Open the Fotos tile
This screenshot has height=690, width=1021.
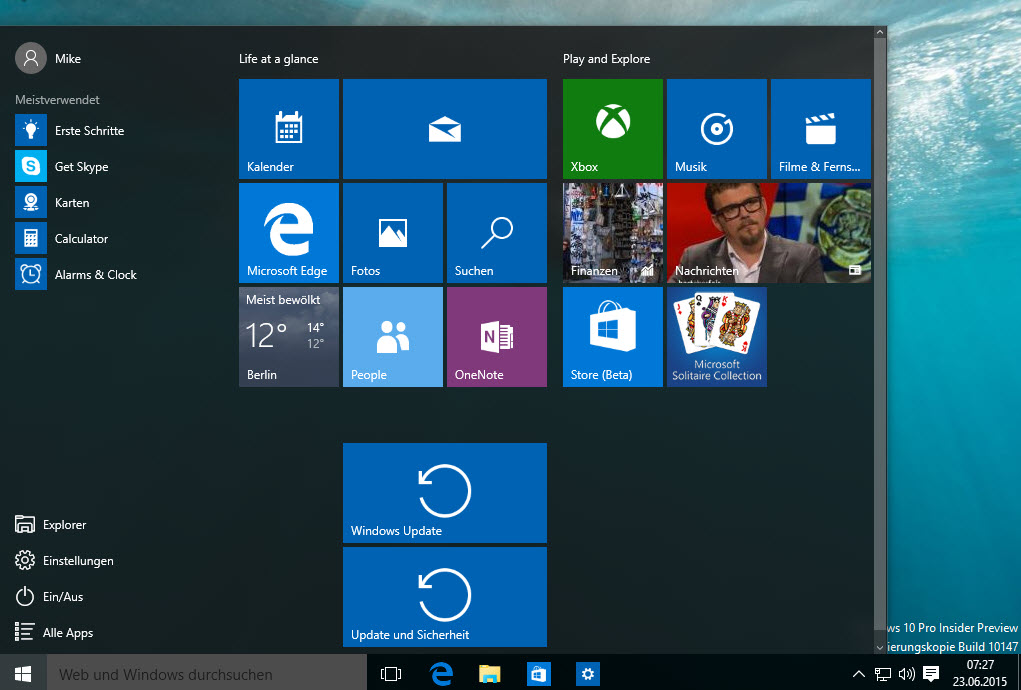(393, 233)
